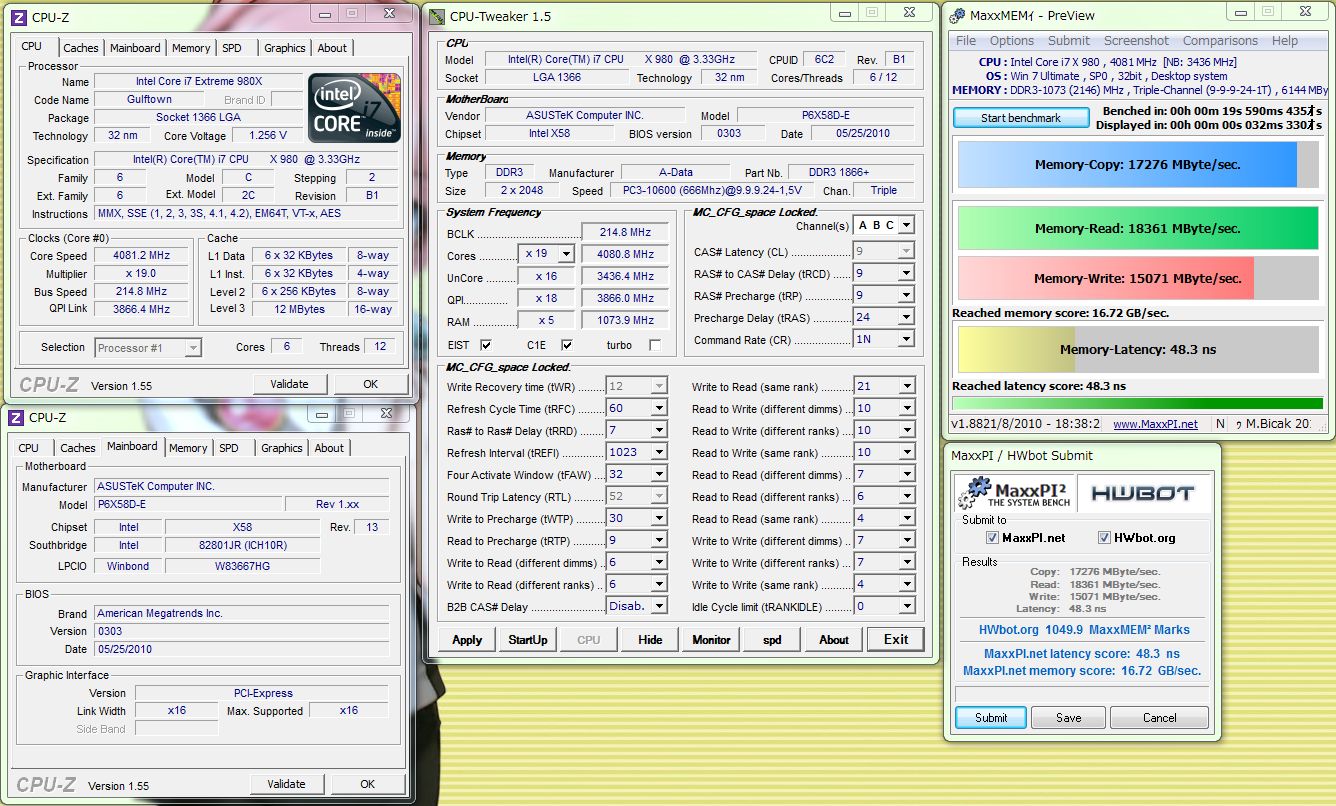This screenshot has width=1336, height=806.
Task: Click the CPU-Tweaker title bar icon
Action: tap(436, 16)
